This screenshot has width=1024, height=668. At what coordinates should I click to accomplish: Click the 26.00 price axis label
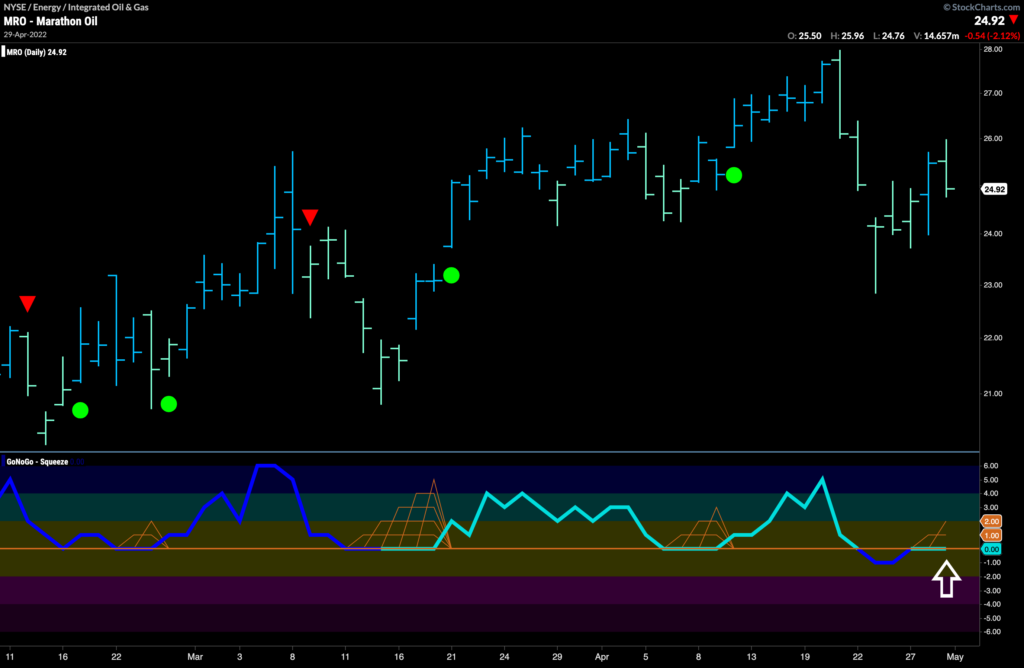click(993, 138)
